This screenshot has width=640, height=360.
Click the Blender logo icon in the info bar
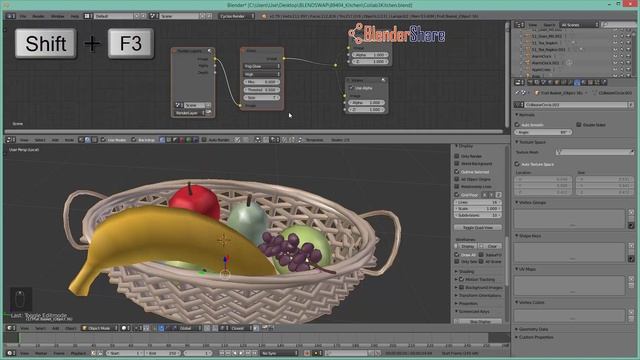pyautogui.click(x=264, y=16)
